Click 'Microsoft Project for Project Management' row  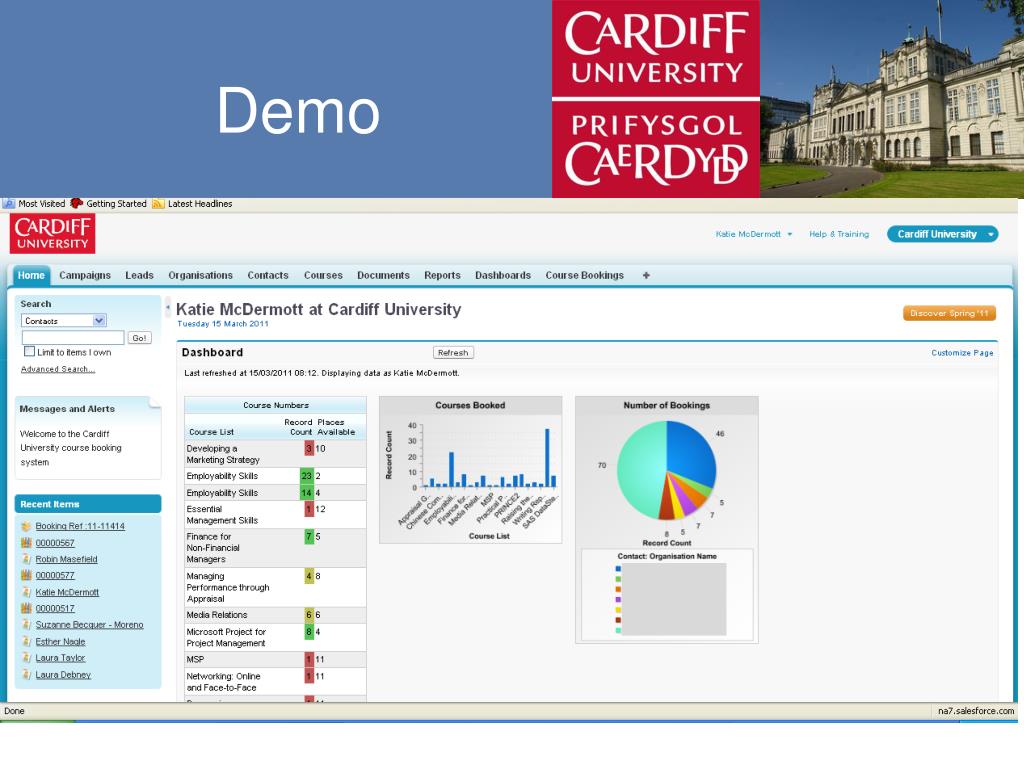[x=275, y=637]
